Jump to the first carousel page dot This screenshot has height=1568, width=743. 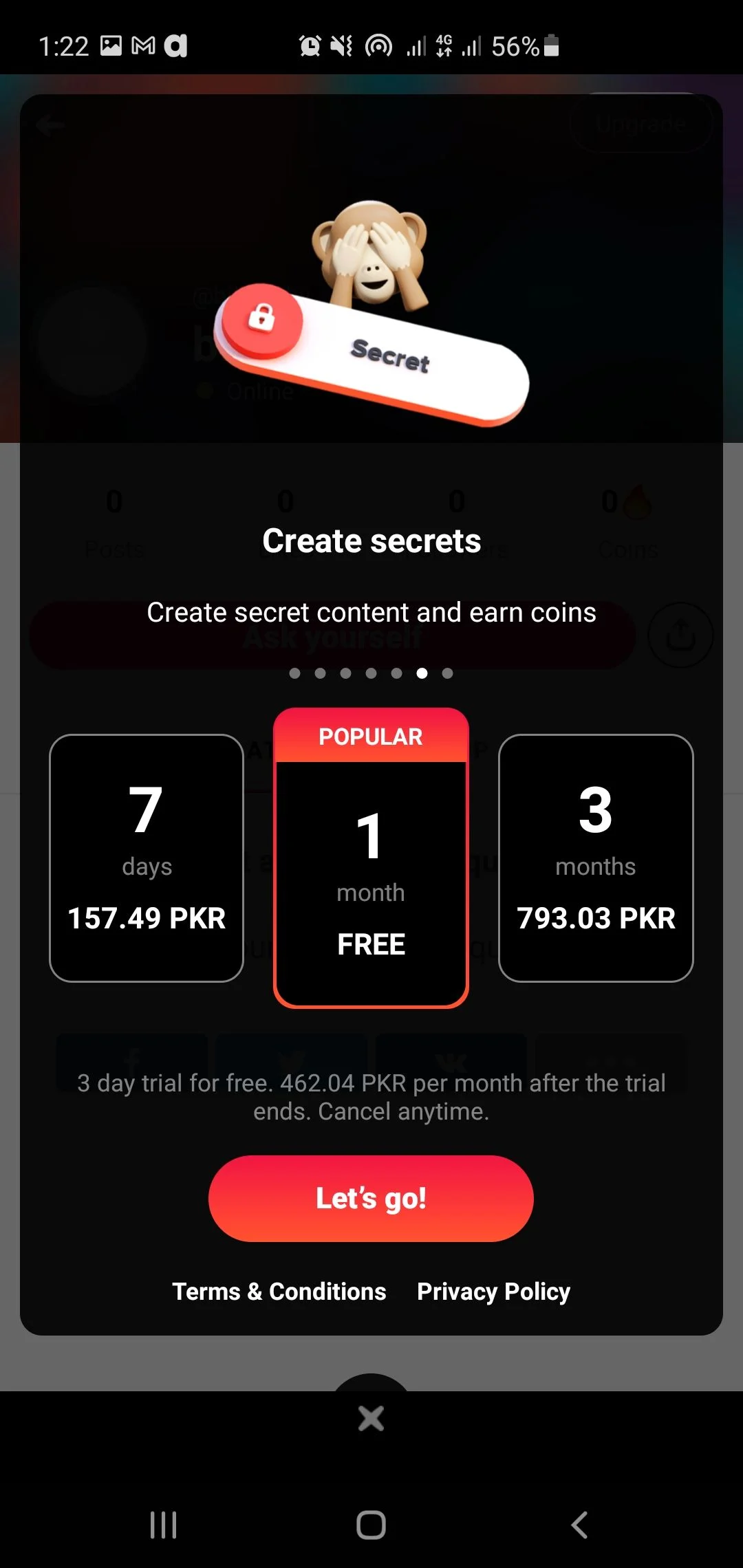click(294, 673)
